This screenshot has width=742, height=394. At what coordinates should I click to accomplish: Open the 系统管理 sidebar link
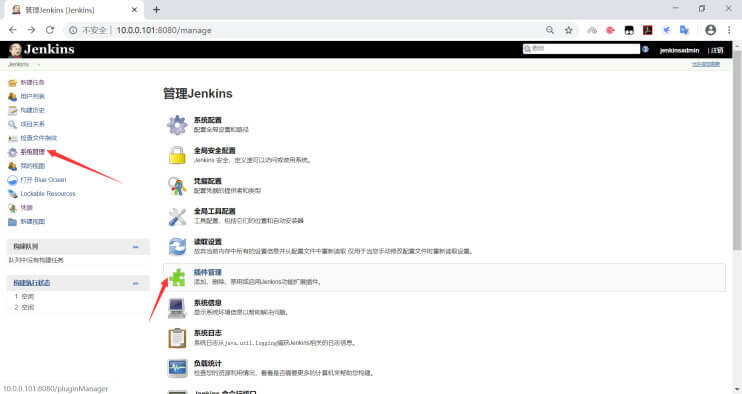32,152
